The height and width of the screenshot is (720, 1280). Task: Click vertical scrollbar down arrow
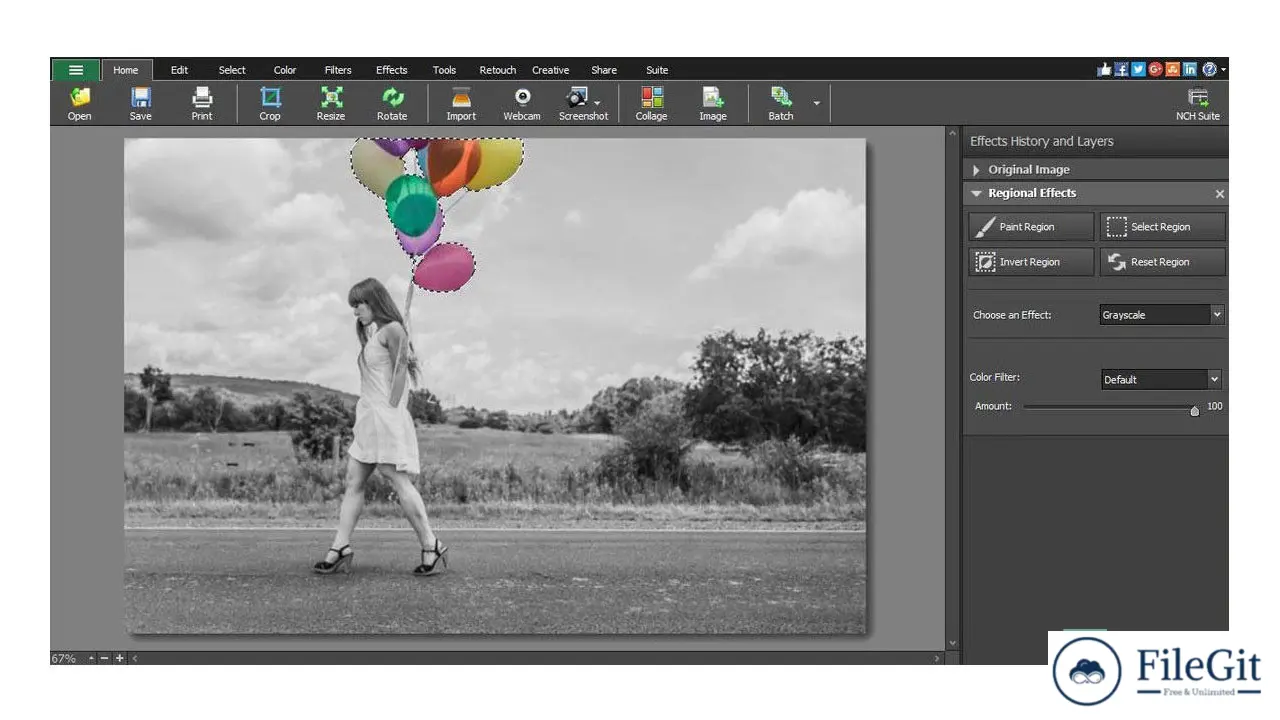point(952,643)
